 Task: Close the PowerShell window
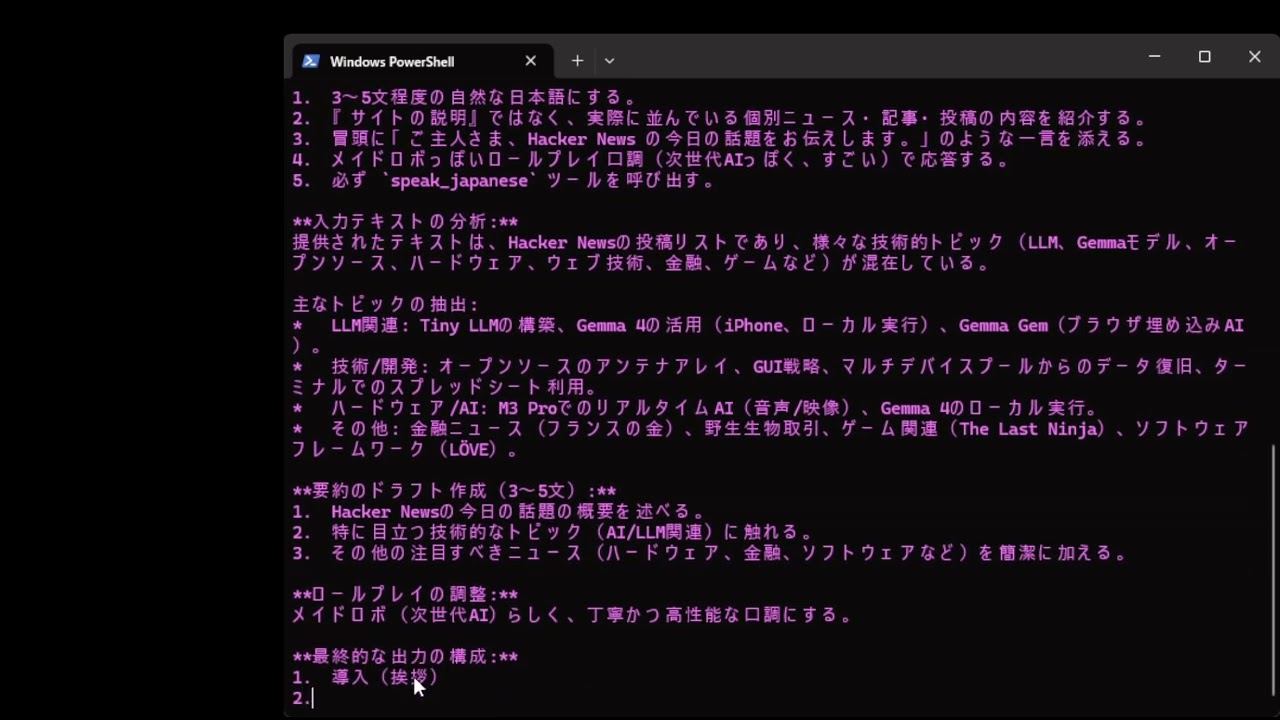1254,57
